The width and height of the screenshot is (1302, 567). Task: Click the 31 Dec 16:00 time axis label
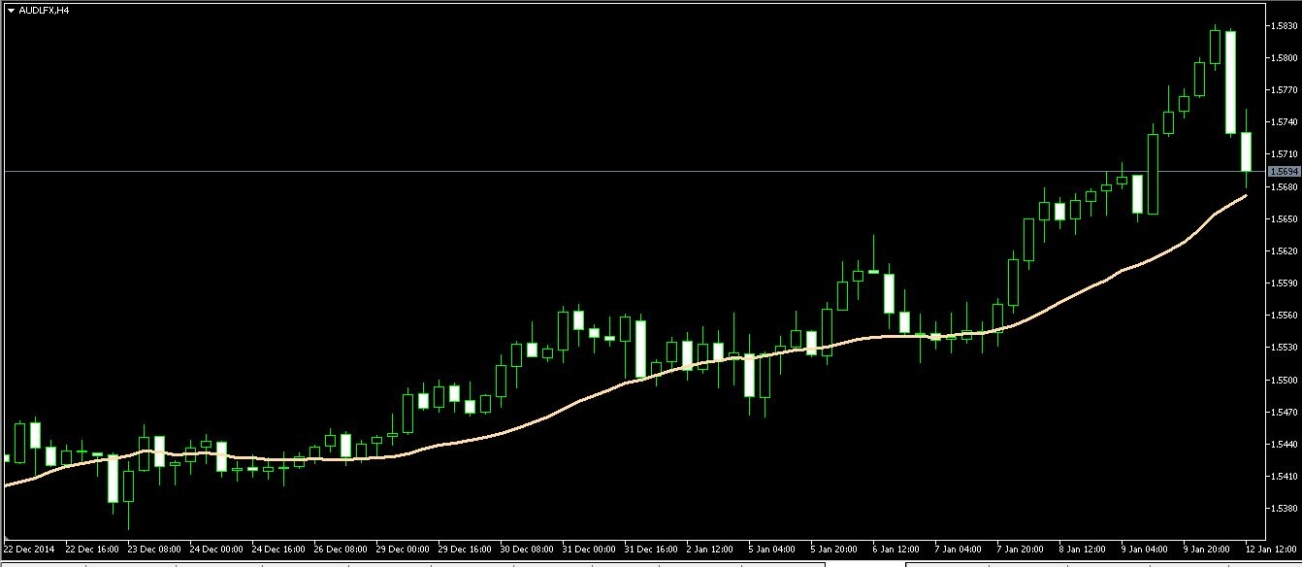[651, 549]
